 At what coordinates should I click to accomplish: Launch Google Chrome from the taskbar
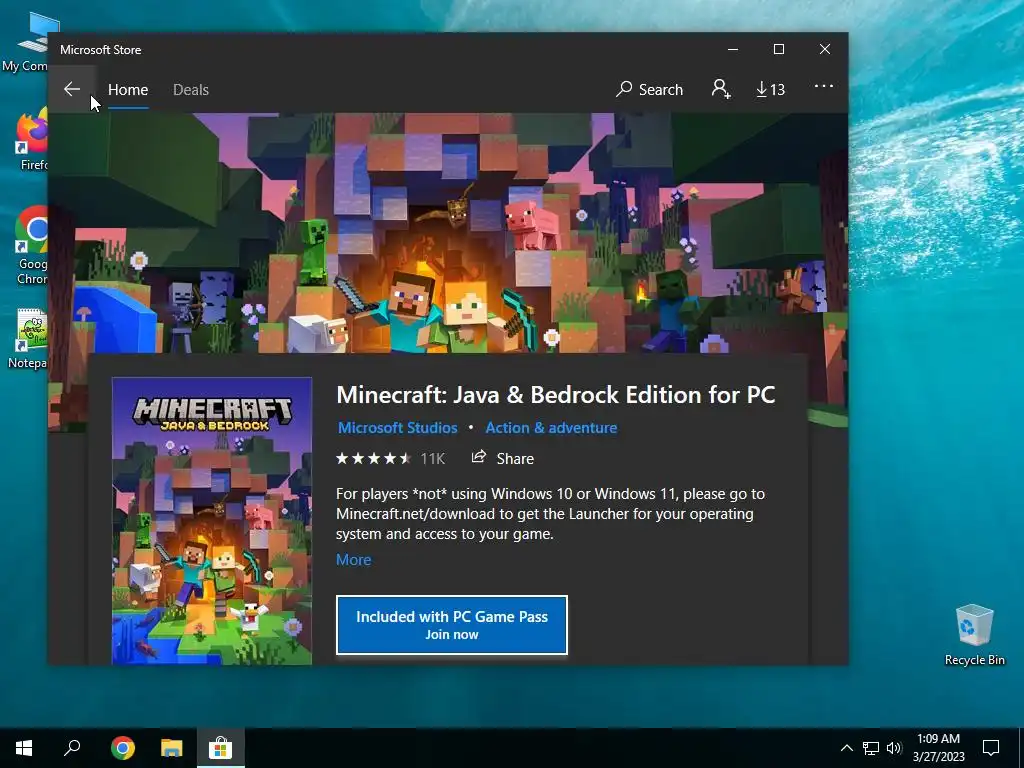pyautogui.click(x=123, y=748)
